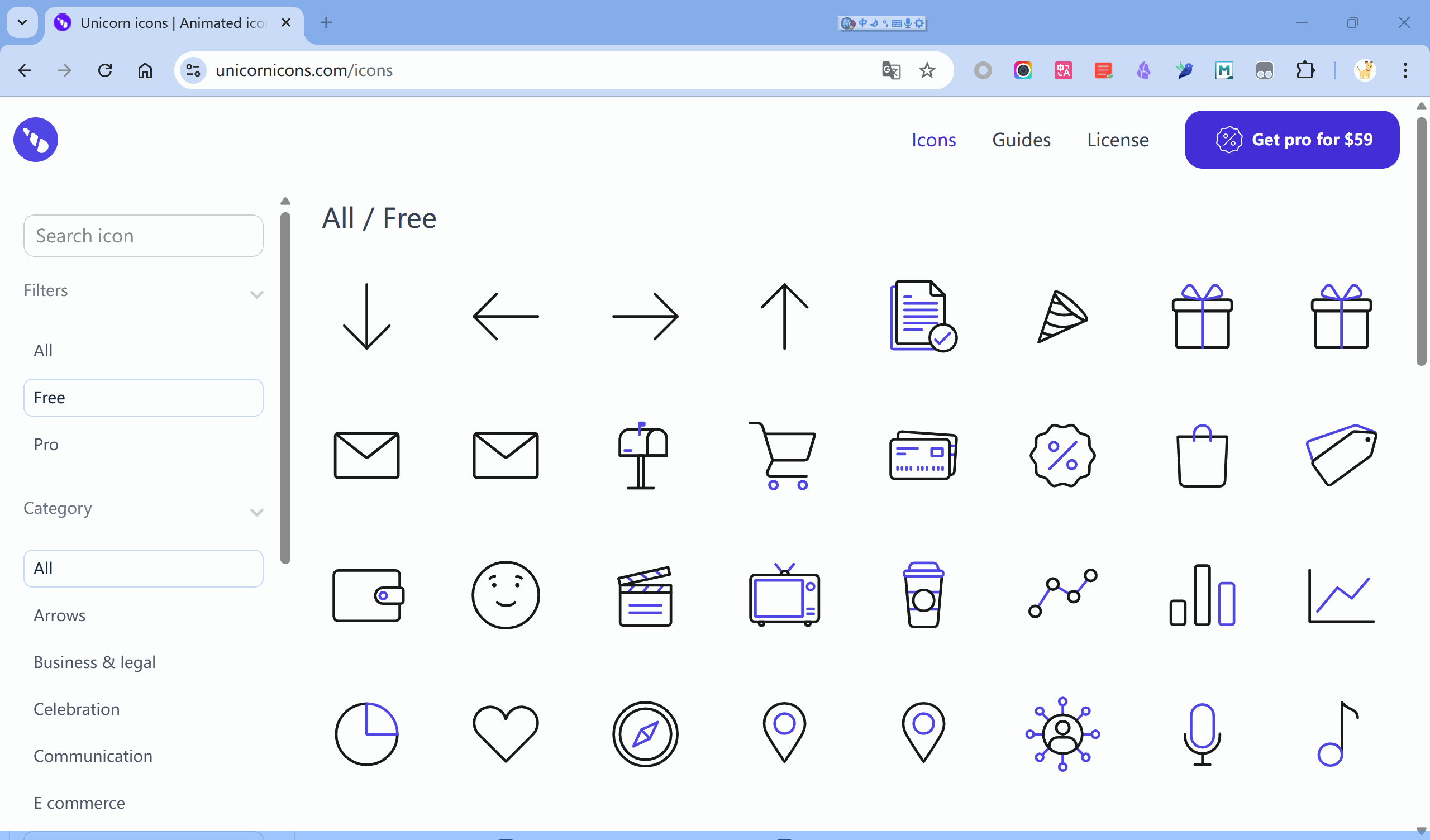Viewport: 1430px width, 840px height.
Task: Open the clapperboard movie icon
Action: [645, 595]
